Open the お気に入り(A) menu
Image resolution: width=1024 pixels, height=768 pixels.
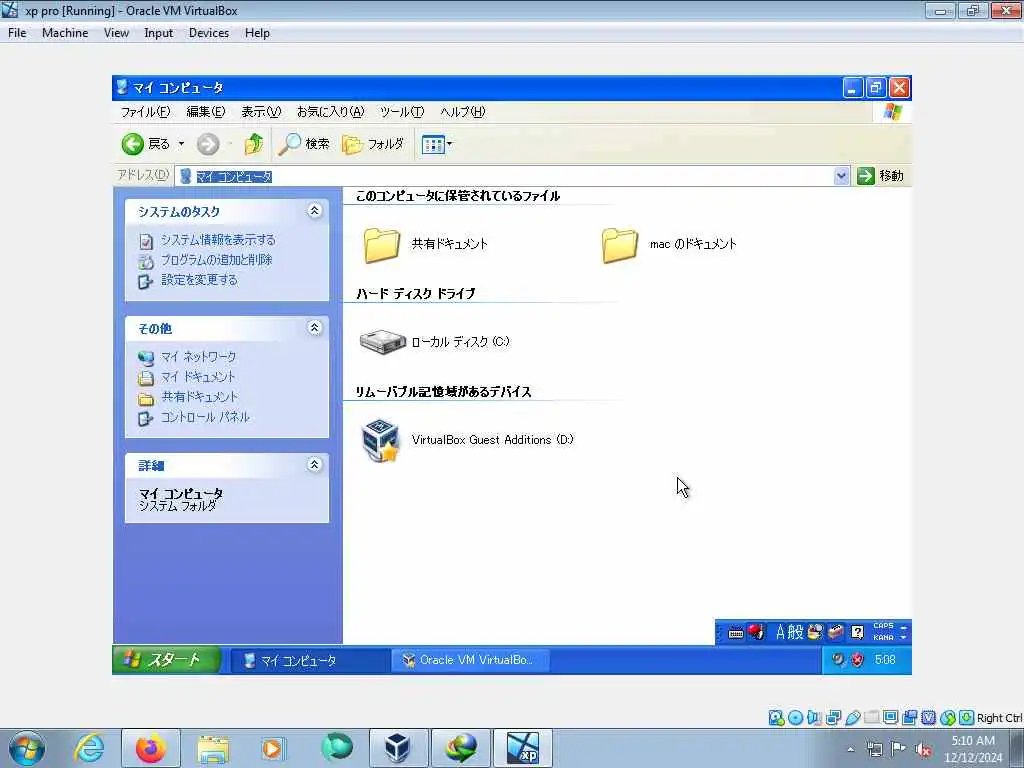330,112
